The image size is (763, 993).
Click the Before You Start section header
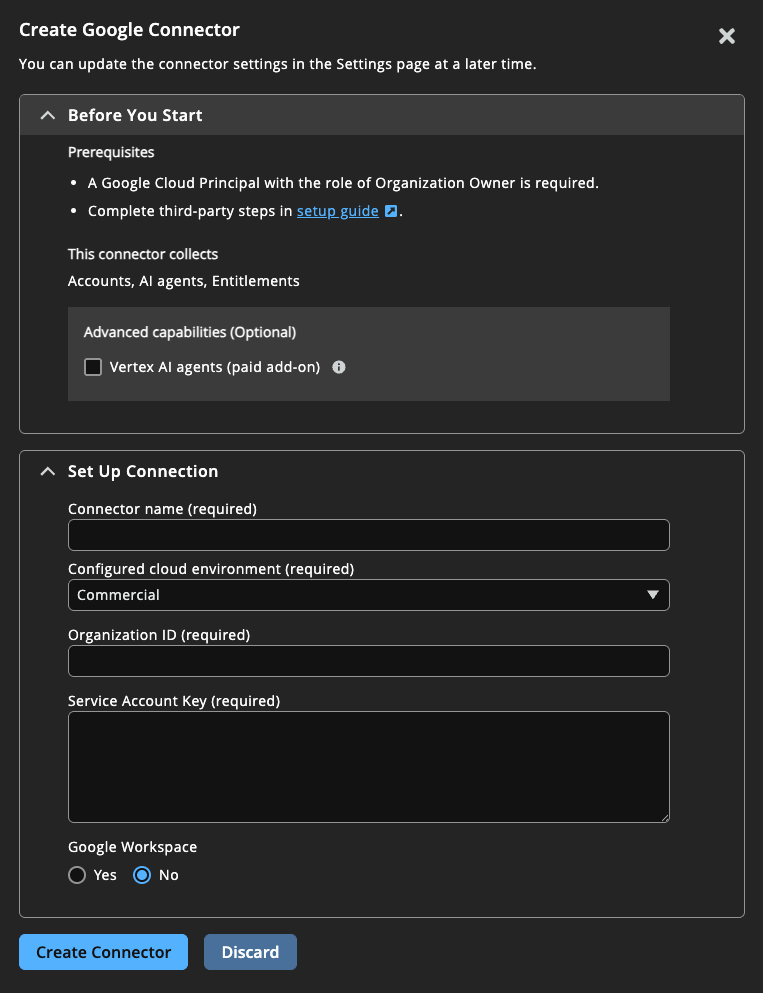point(135,115)
